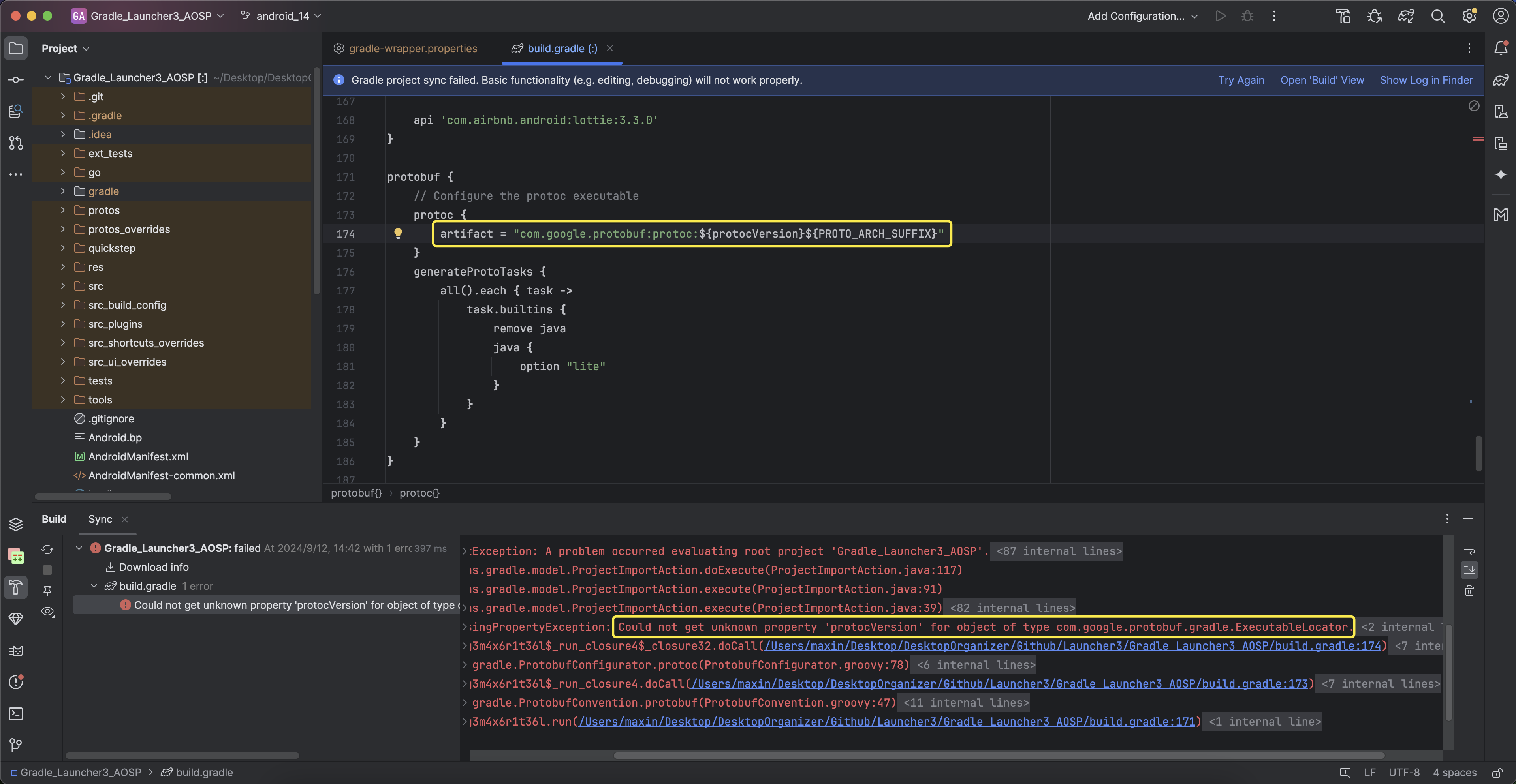The width and height of the screenshot is (1516, 784).
Task: Open the Project view dropdown
Action: (x=65, y=48)
